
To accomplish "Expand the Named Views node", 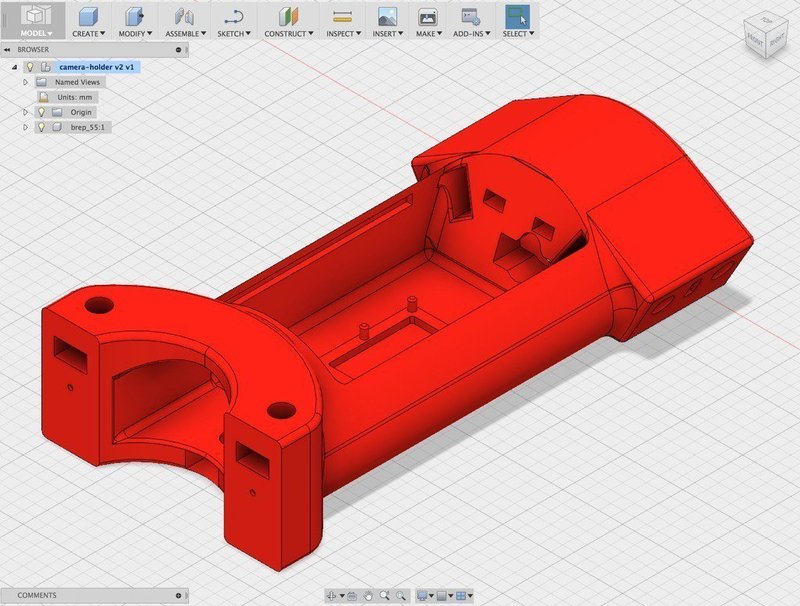I will coord(26,82).
